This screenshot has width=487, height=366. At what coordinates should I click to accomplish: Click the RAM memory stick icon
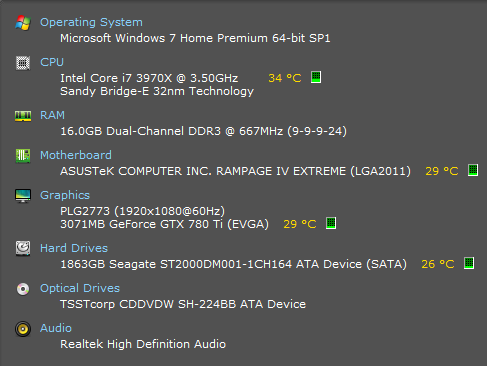[x=23, y=116]
